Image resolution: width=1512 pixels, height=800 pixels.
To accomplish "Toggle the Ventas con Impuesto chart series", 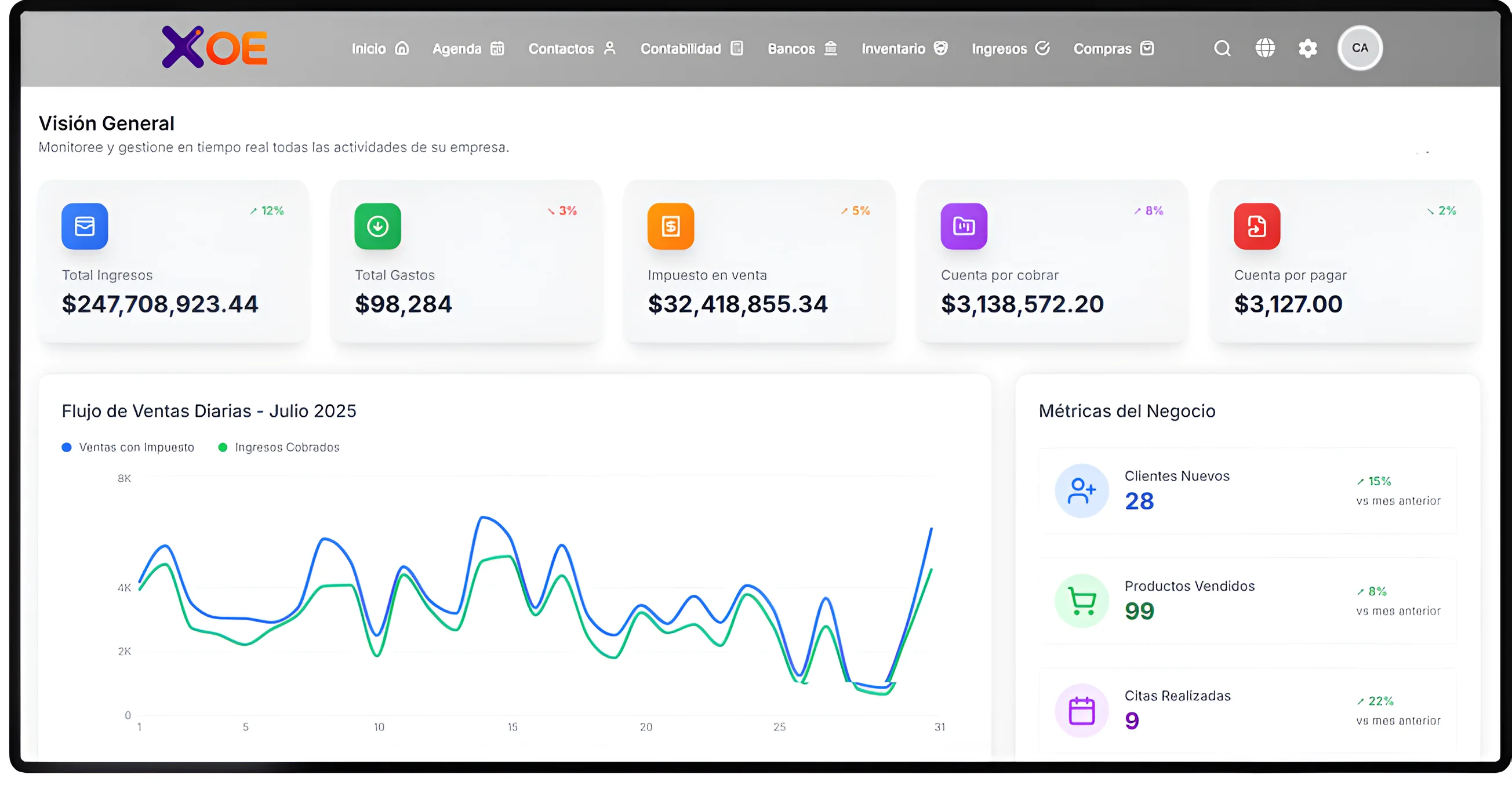I will 128,446.
